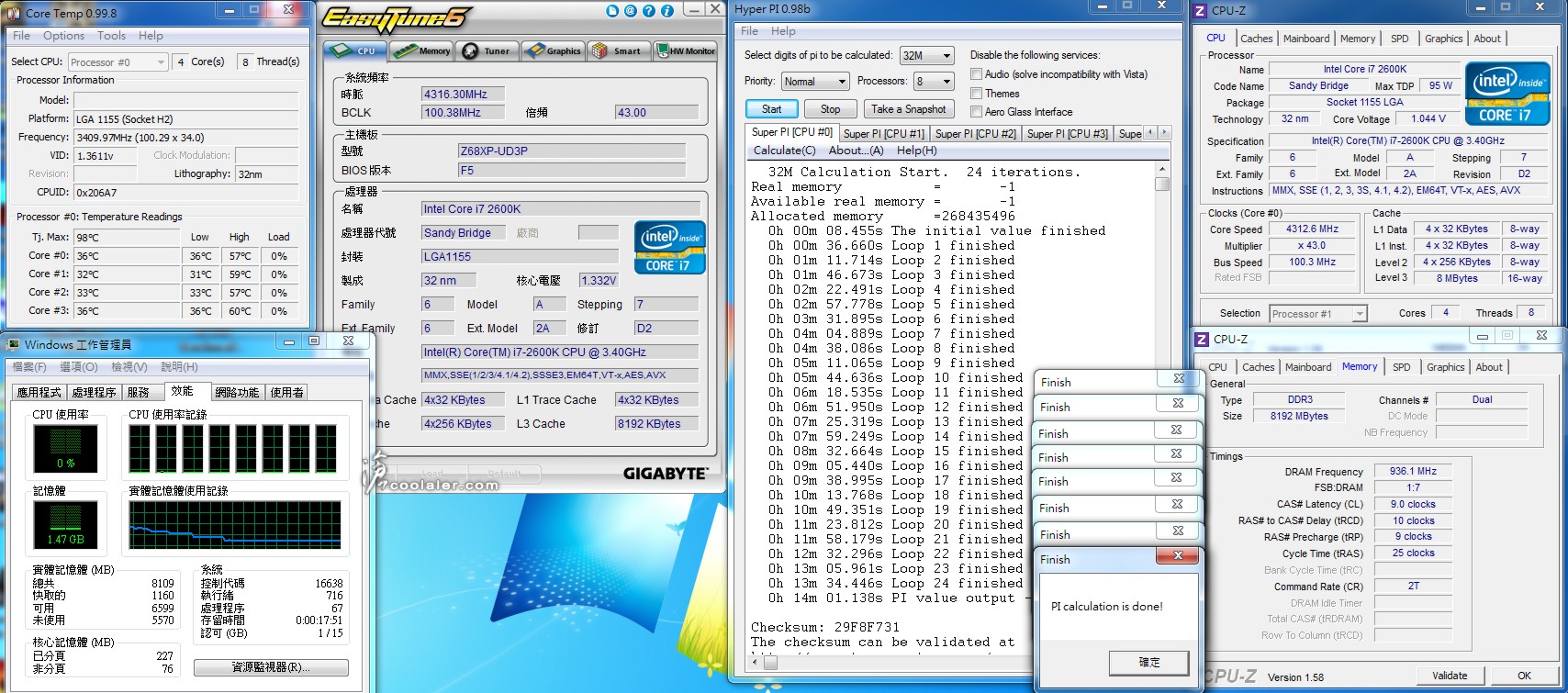Viewport: 1568px width, 693px height.
Task: Open the EasyTune6 Graphics tab
Action: pos(553,50)
